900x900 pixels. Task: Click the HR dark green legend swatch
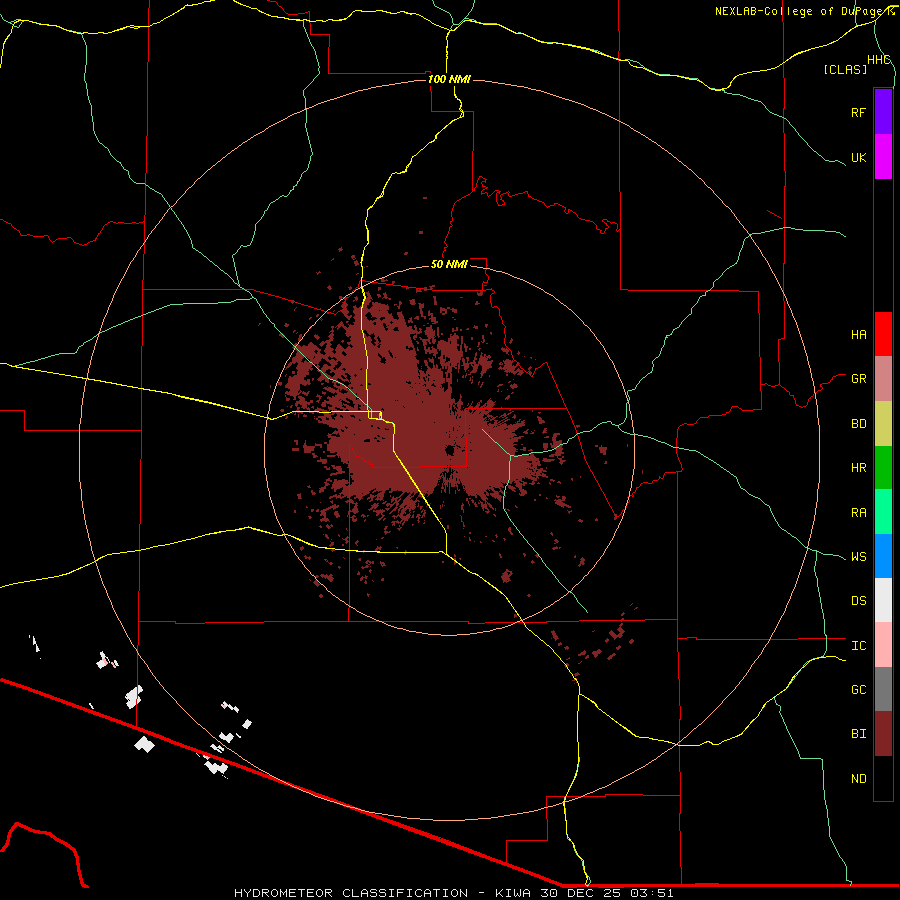(883, 468)
